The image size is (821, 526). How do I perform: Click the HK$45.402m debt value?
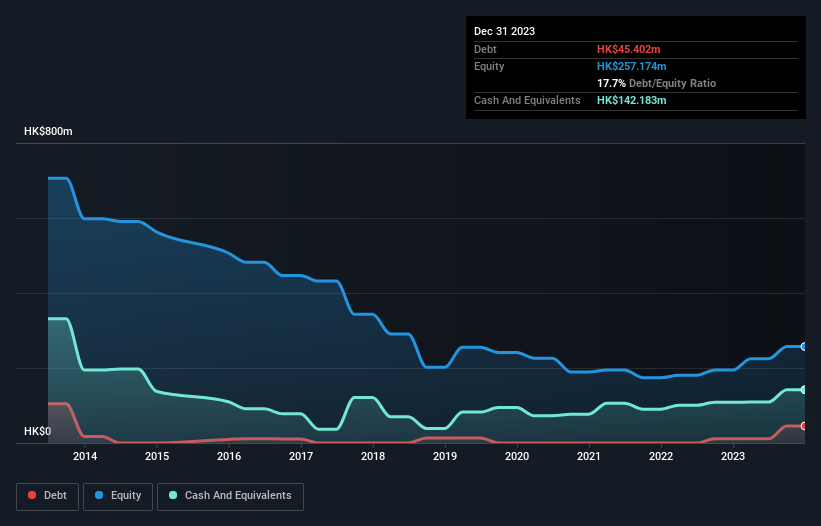point(628,49)
